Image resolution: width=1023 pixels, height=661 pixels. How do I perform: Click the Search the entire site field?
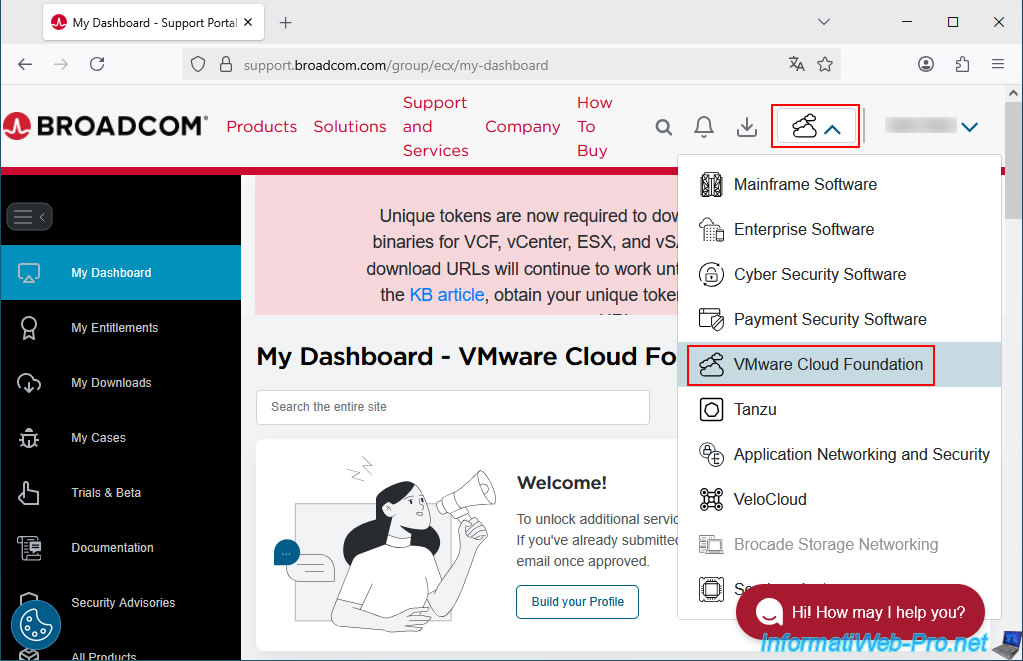coord(452,407)
